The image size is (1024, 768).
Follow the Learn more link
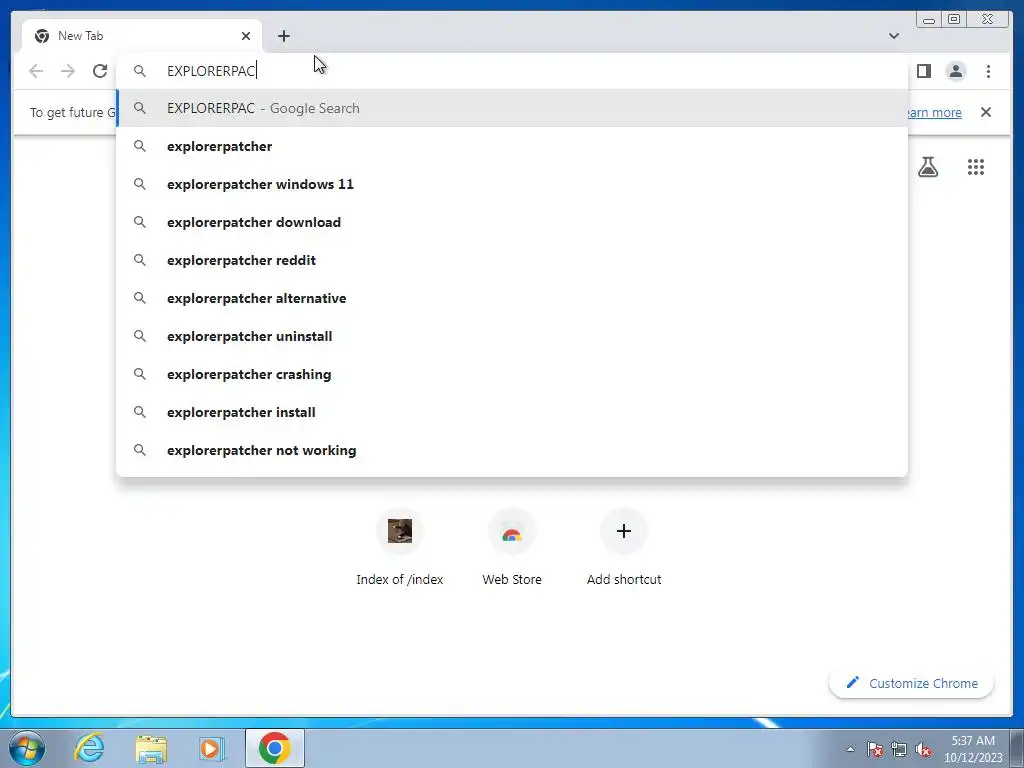point(934,112)
